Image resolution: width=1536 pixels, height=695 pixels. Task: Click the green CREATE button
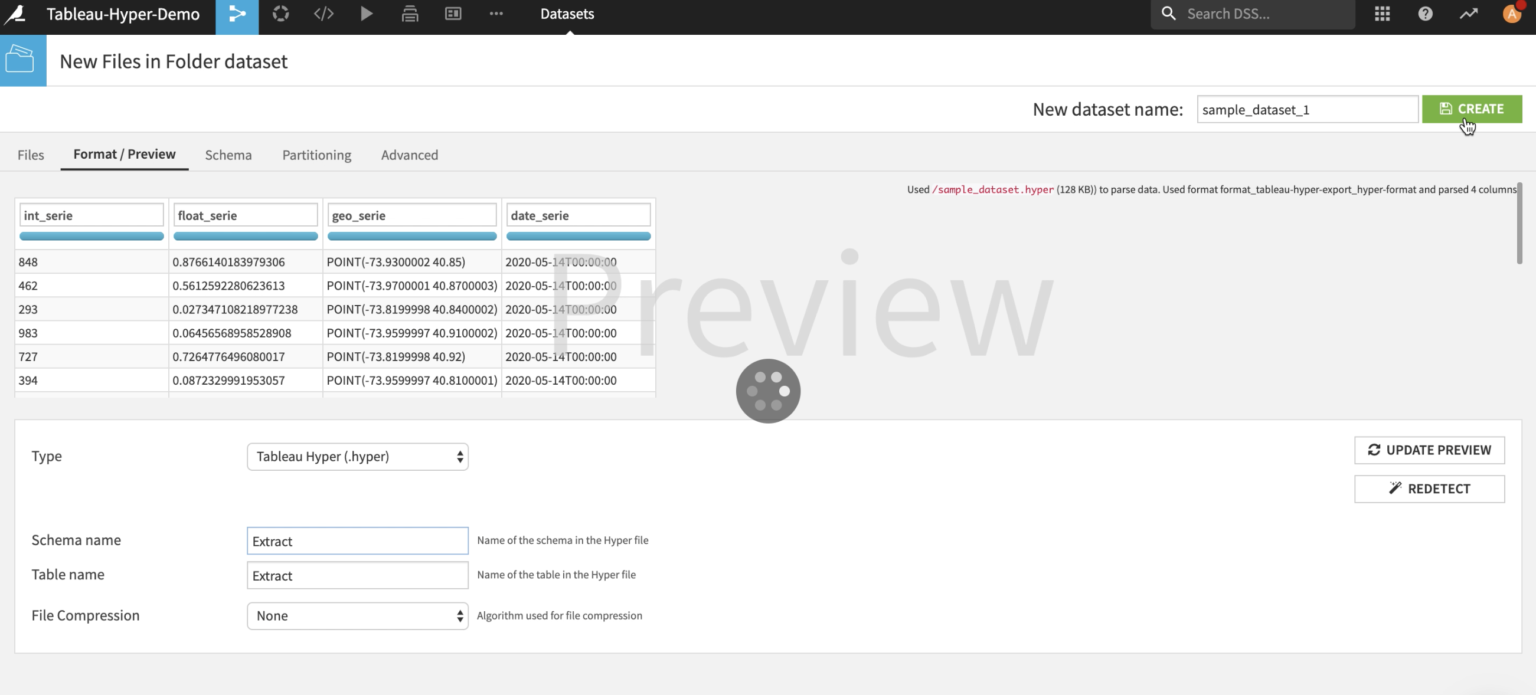1472,108
